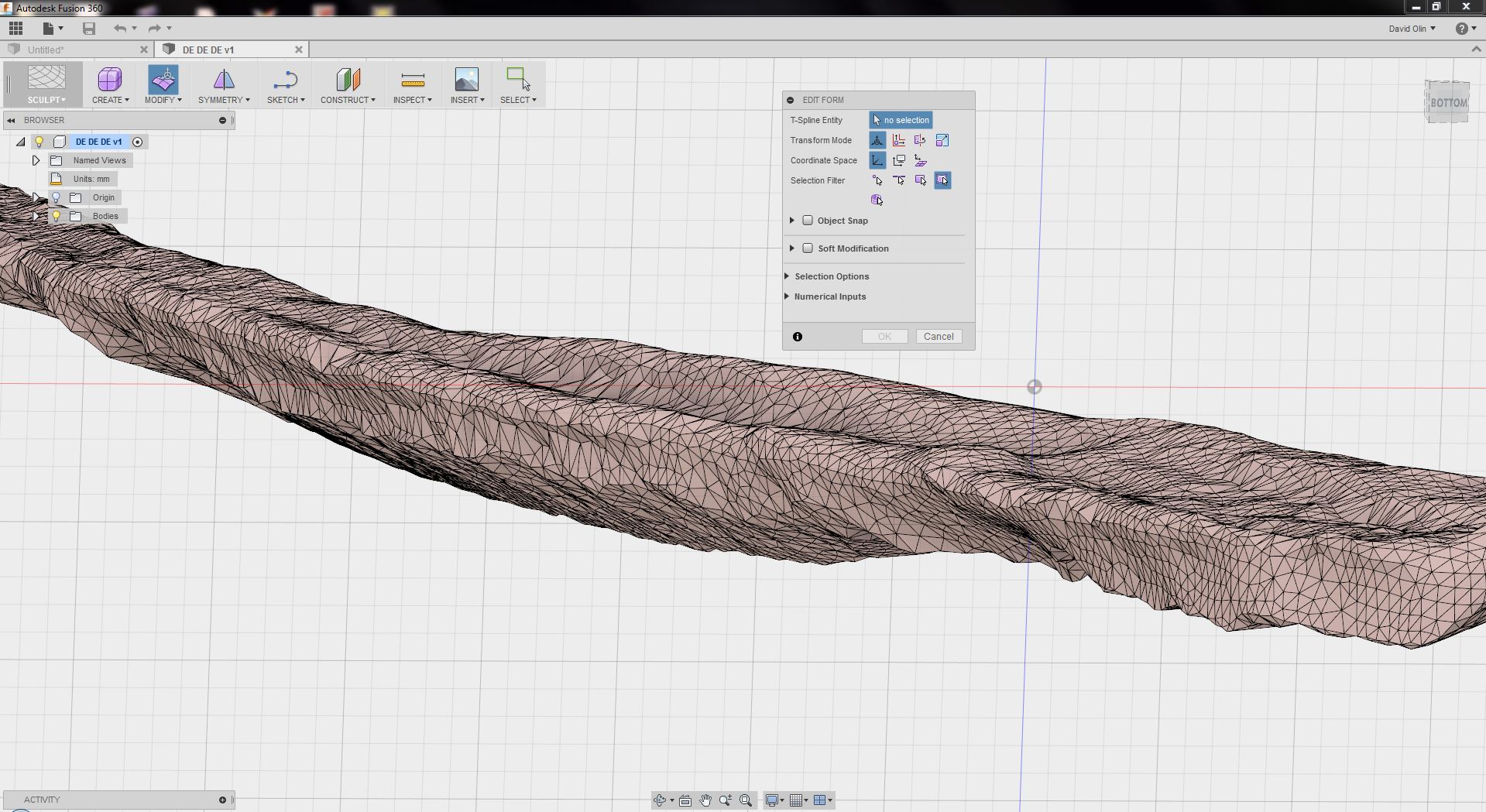Set Coordinate Space to View in Edit Form

899,160
